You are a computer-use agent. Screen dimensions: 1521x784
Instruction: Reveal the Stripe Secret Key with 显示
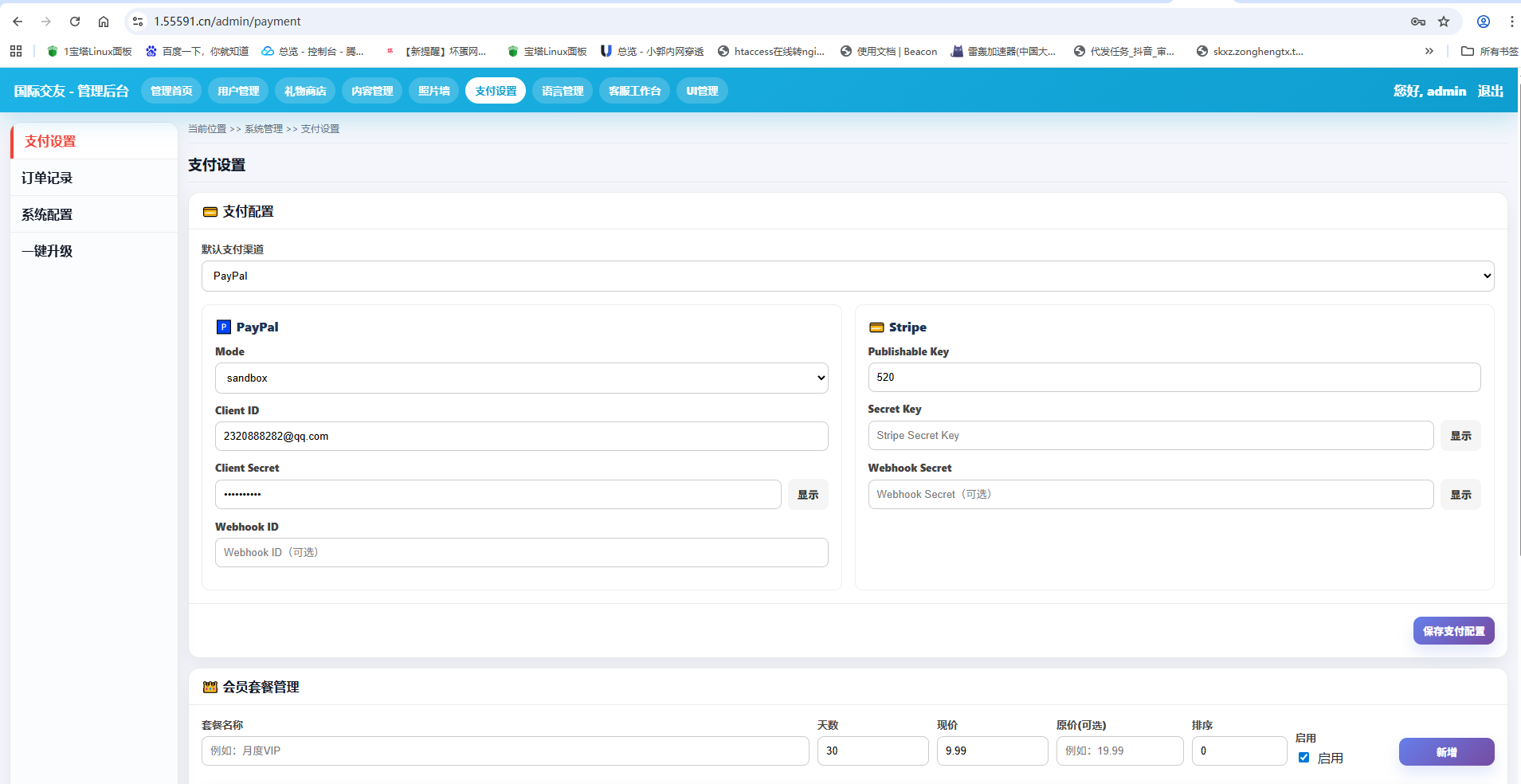coord(1460,436)
